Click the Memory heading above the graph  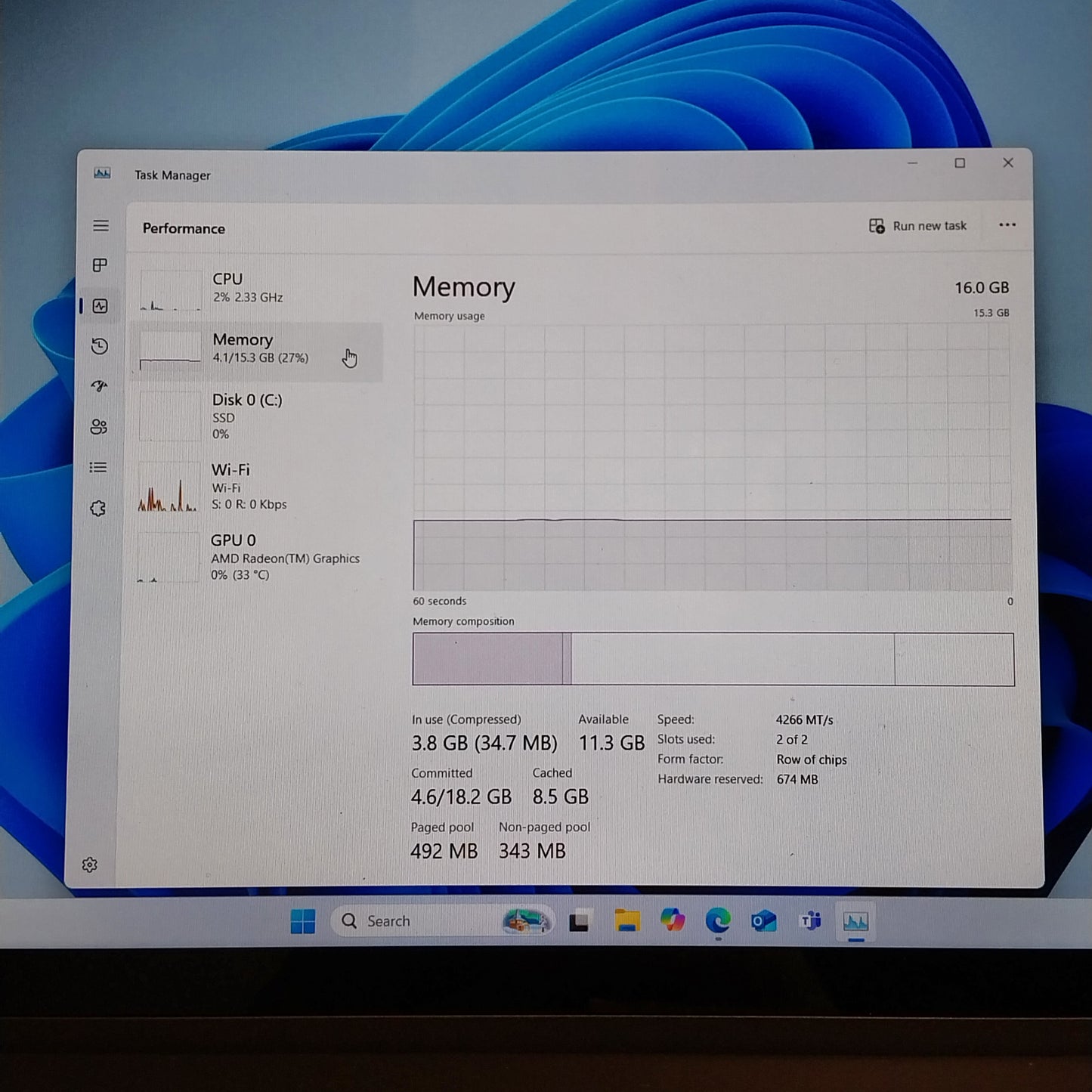pyautogui.click(x=463, y=287)
